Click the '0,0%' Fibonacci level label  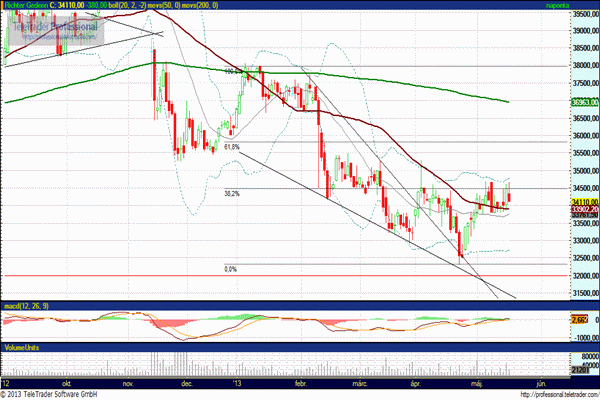230,269
